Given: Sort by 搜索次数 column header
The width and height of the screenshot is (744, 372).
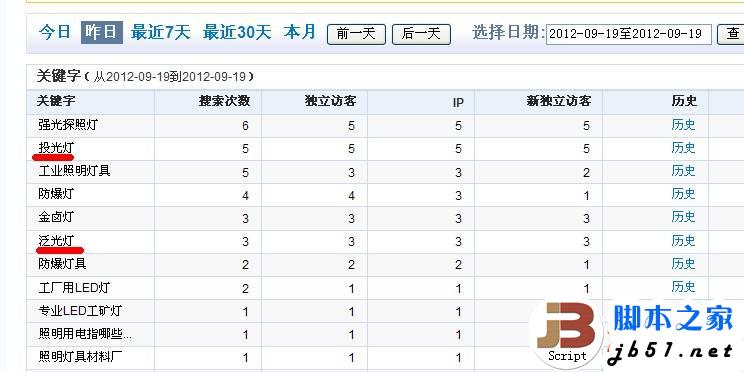Looking at the screenshot, I should (x=224, y=101).
